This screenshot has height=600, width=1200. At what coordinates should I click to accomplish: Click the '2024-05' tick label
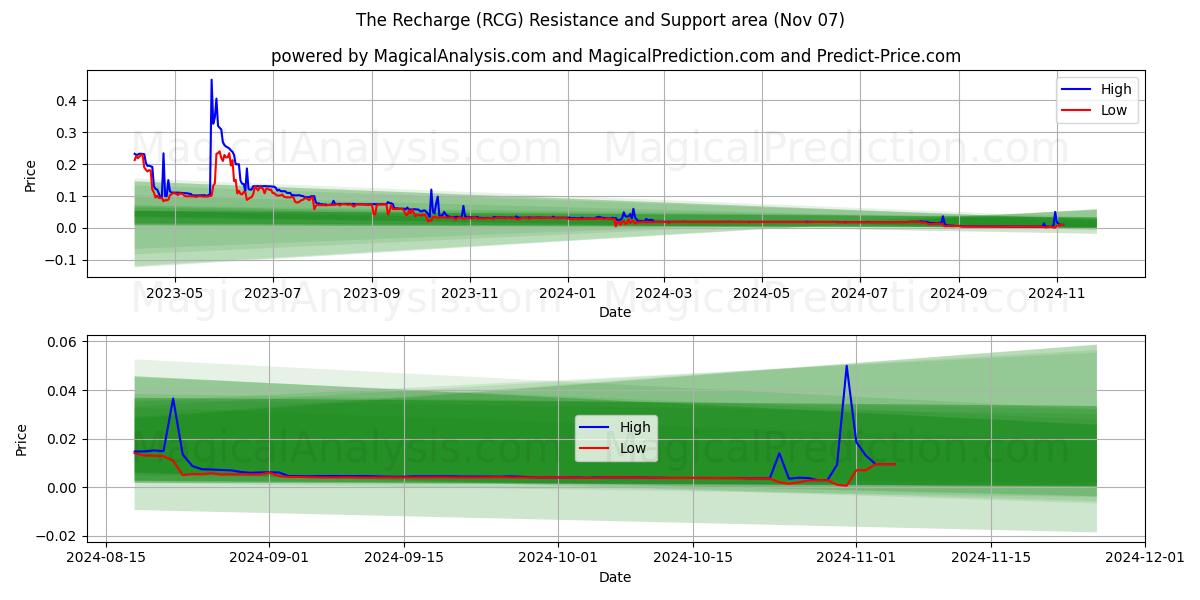pyautogui.click(x=762, y=293)
